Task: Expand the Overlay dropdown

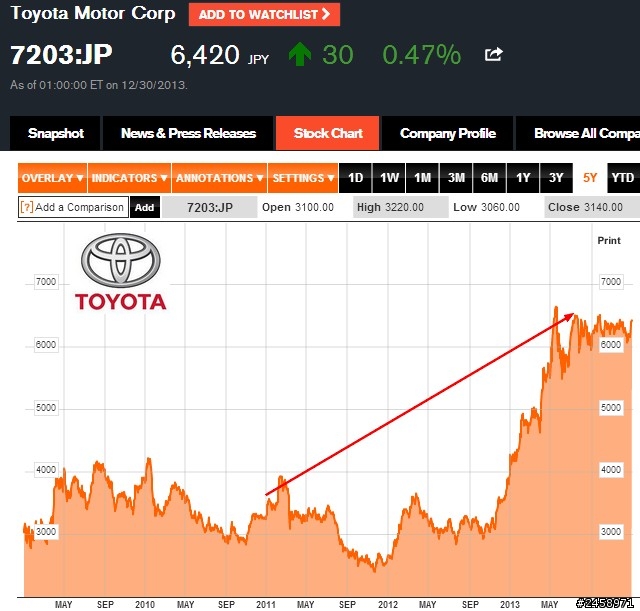Action: pos(52,178)
